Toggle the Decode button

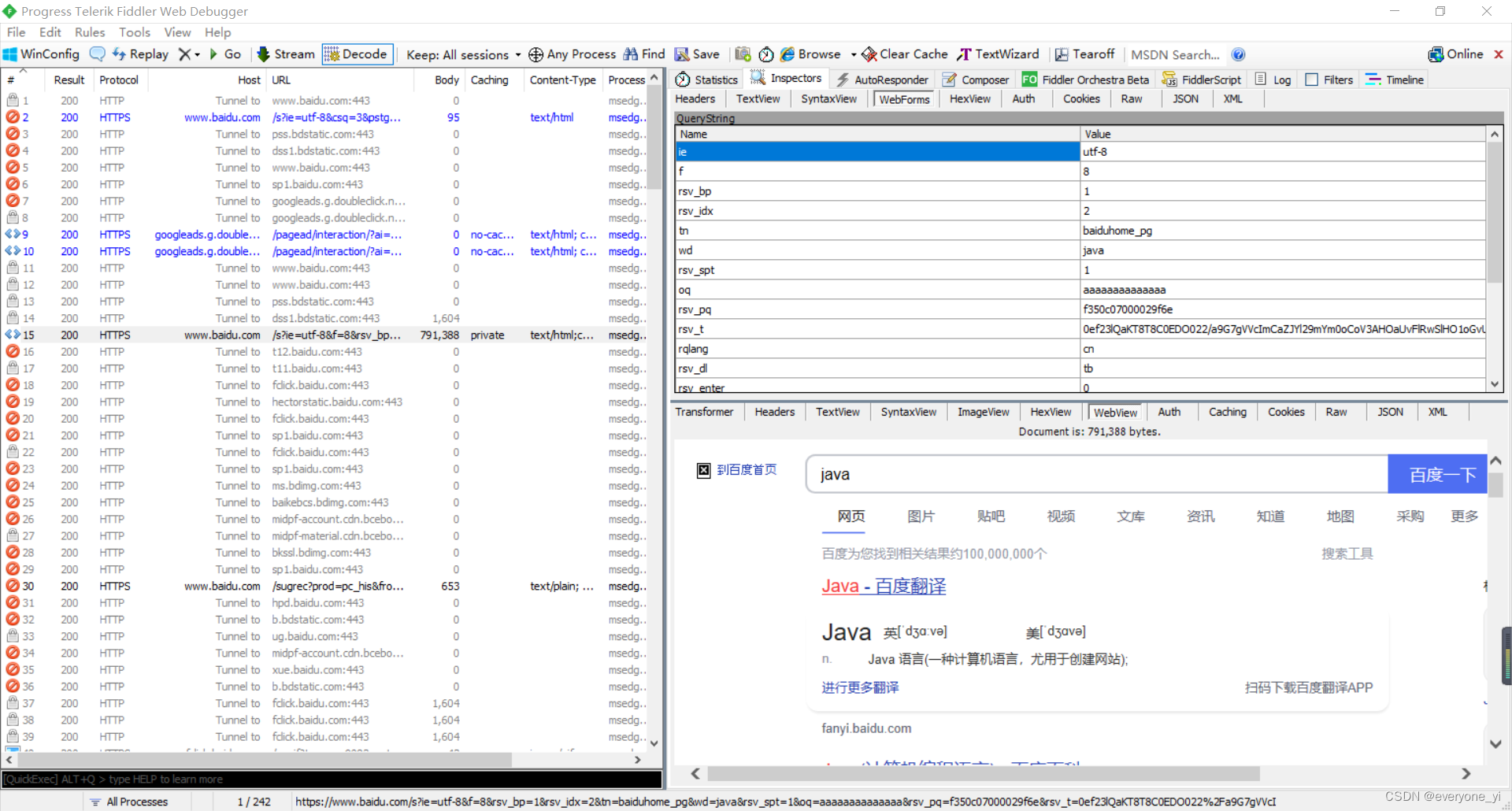click(358, 54)
